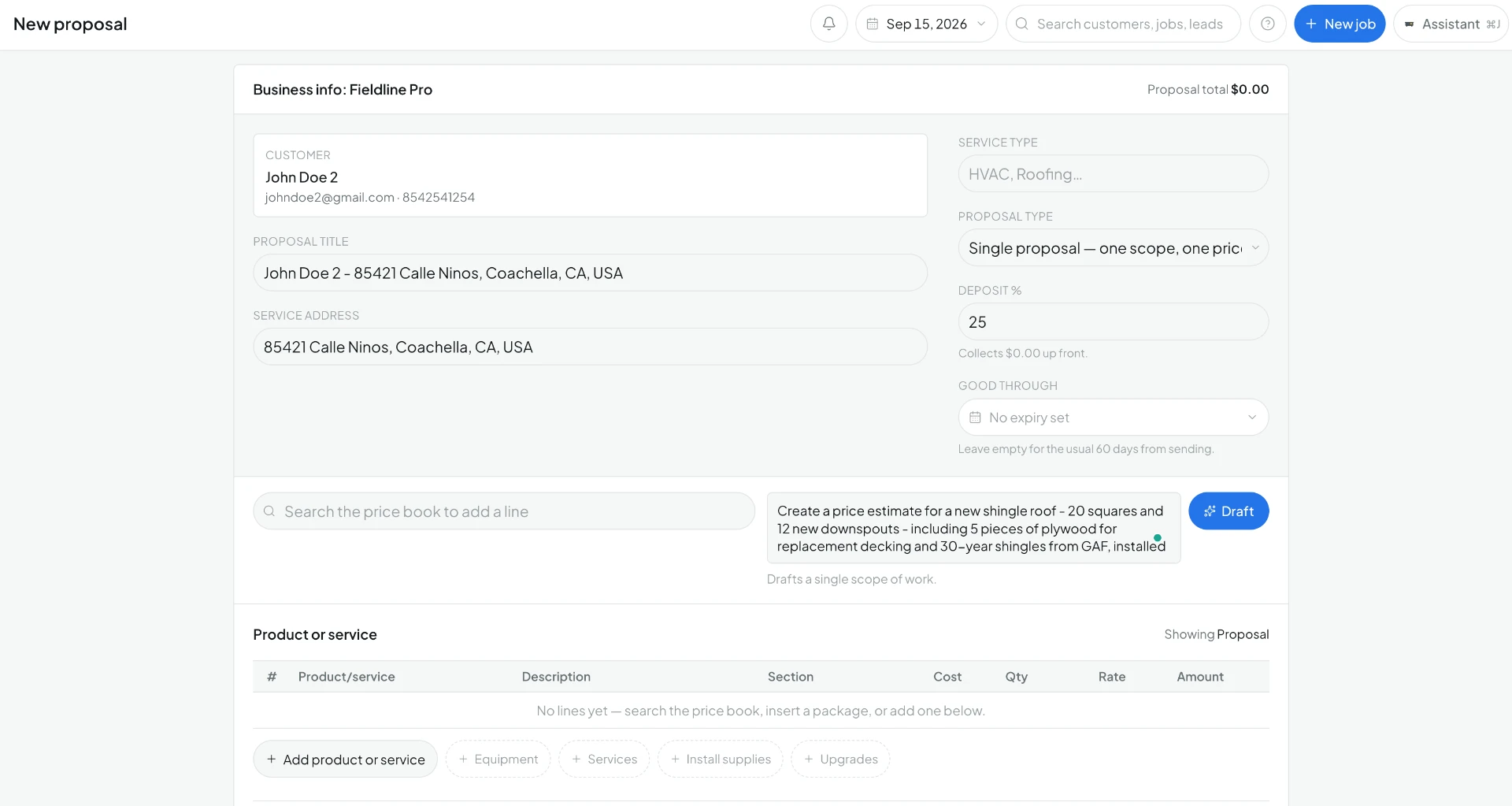Image resolution: width=1512 pixels, height=806 pixels.
Task: Click the 'Showing Proposal' label
Action: coord(1217,634)
